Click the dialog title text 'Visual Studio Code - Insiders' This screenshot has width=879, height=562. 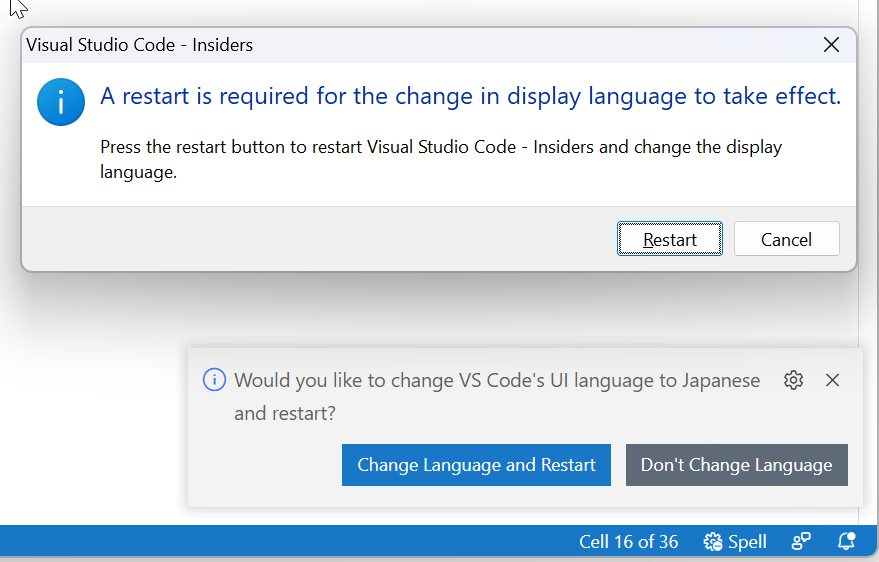point(140,45)
